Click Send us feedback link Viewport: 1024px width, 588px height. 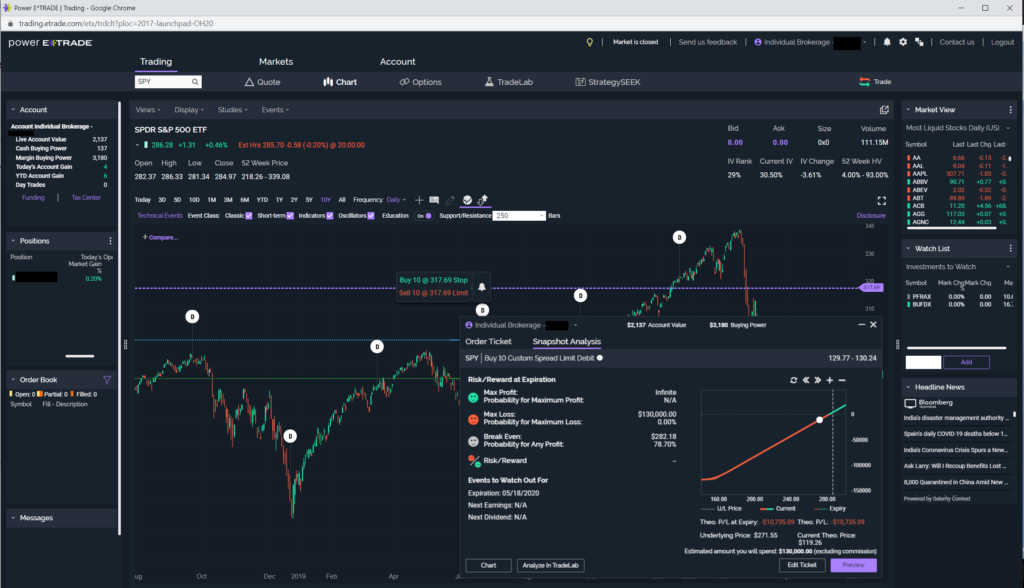(x=707, y=42)
